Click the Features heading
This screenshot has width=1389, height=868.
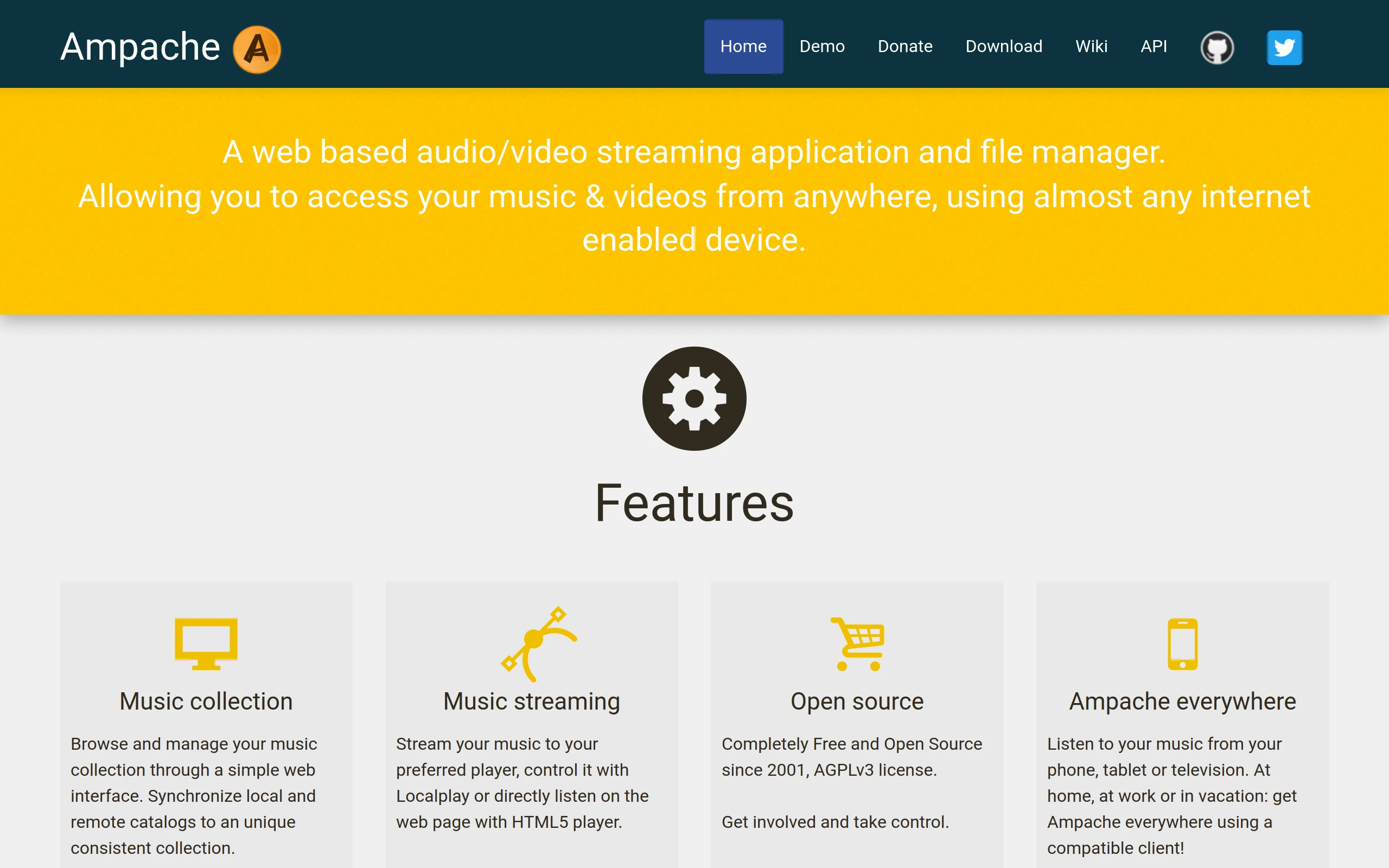pyautogui.click(x=694, y=503)
